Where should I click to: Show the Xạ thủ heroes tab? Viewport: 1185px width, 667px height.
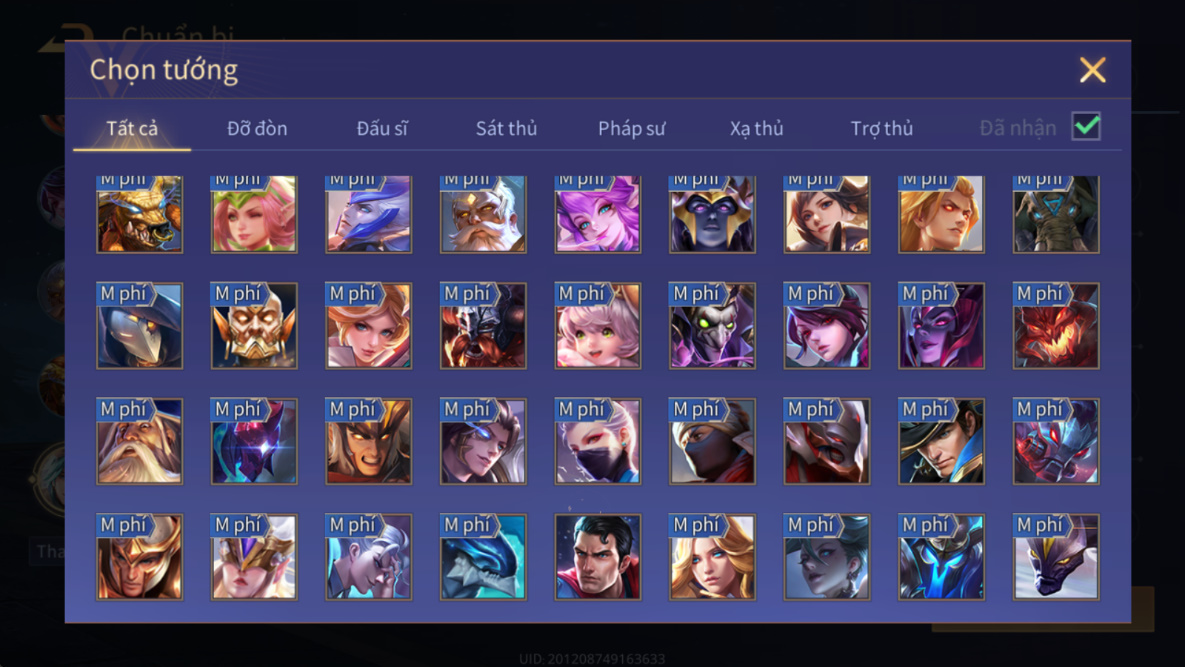point(756,128)
